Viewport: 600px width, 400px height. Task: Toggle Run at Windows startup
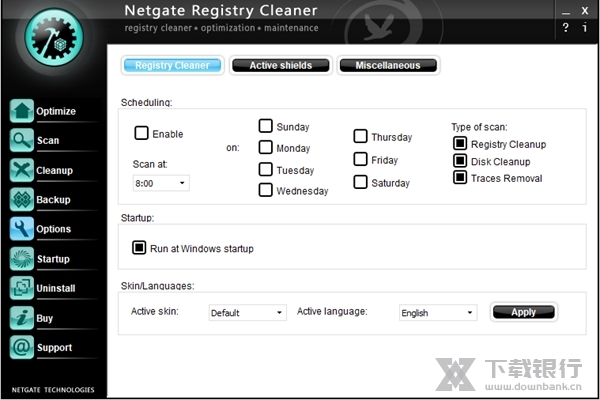(x=139, y=248)
